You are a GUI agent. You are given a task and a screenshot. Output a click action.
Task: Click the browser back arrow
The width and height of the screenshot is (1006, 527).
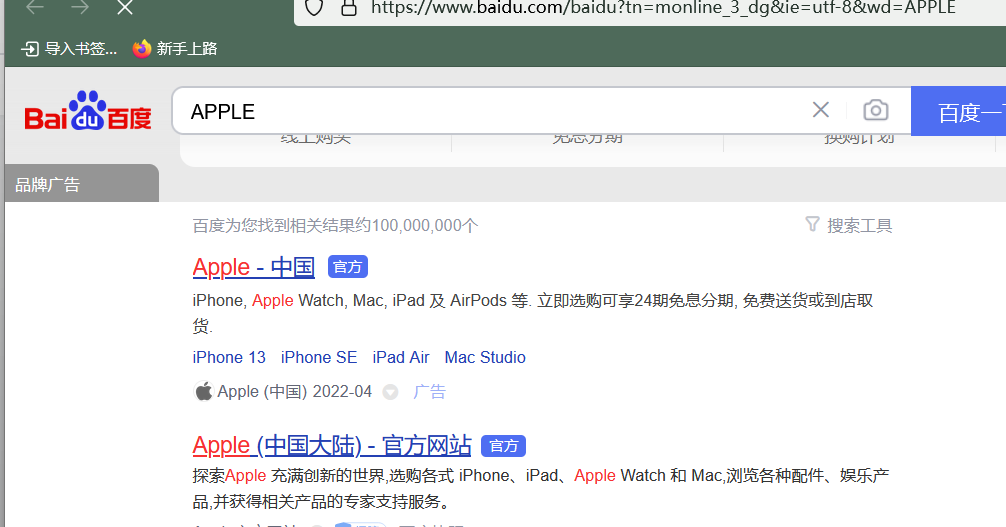coord(35,7)
